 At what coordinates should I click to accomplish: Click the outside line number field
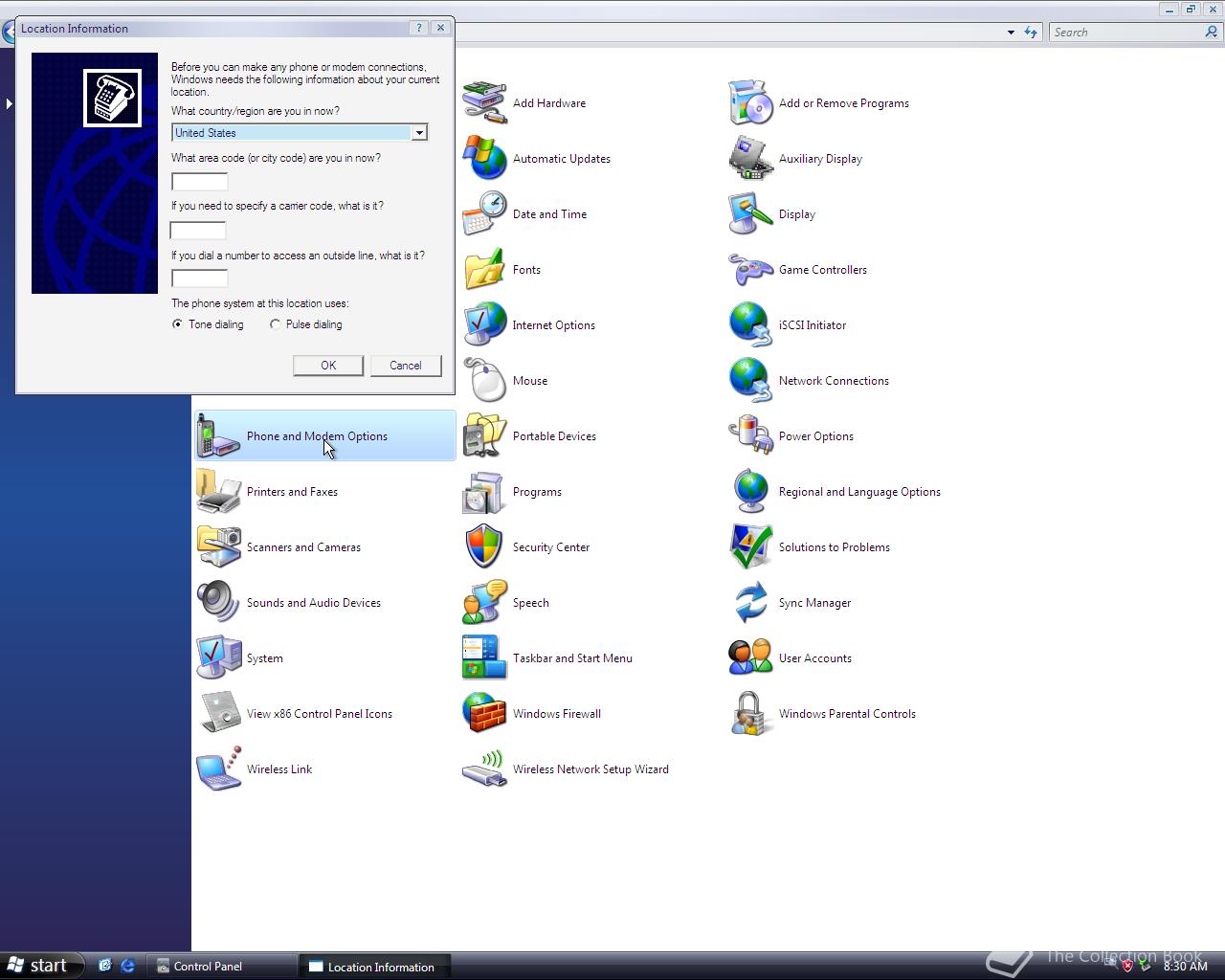[199, 278]
